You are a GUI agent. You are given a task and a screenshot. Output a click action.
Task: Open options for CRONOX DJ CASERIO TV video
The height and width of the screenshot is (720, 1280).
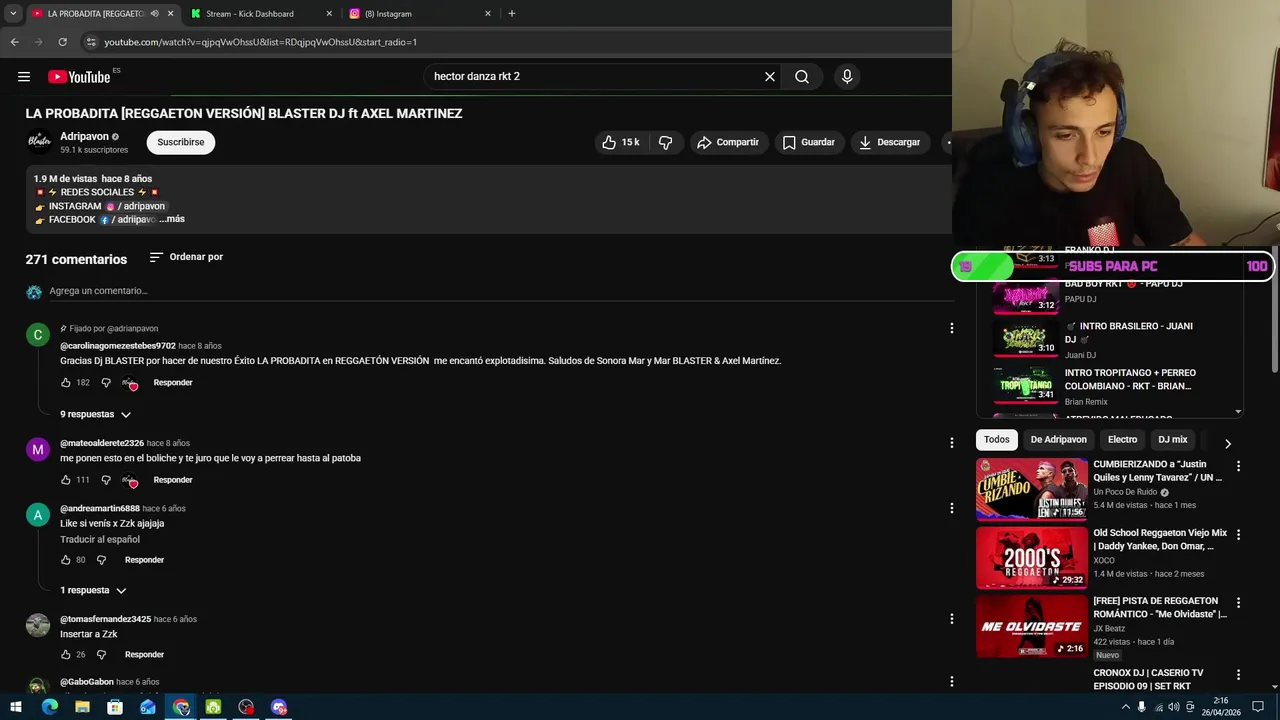(1238, 675)
